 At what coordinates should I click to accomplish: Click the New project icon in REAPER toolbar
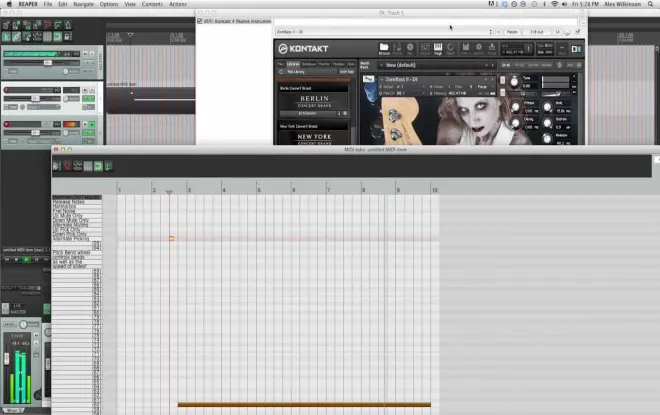[x=6, y=24]
